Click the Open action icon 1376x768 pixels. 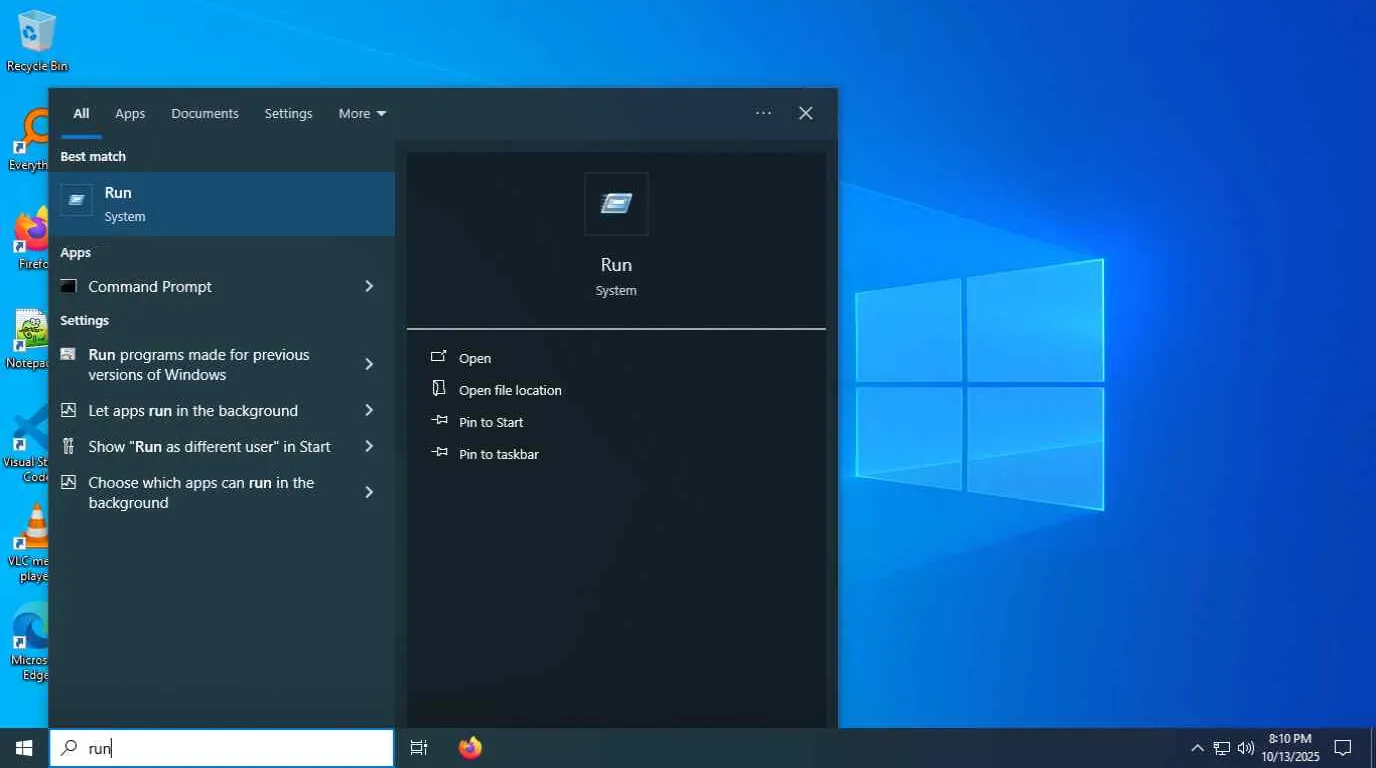(x=438, y=357)
